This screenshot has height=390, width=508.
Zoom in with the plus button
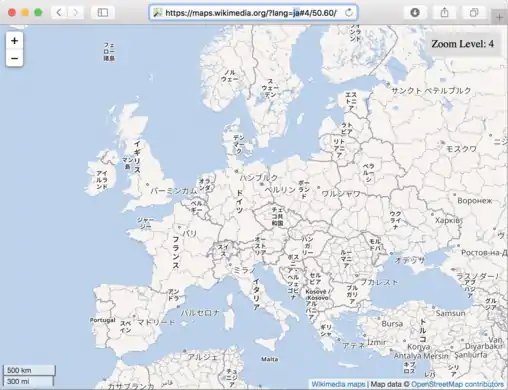pyautogui.click(x=14, y=41)
